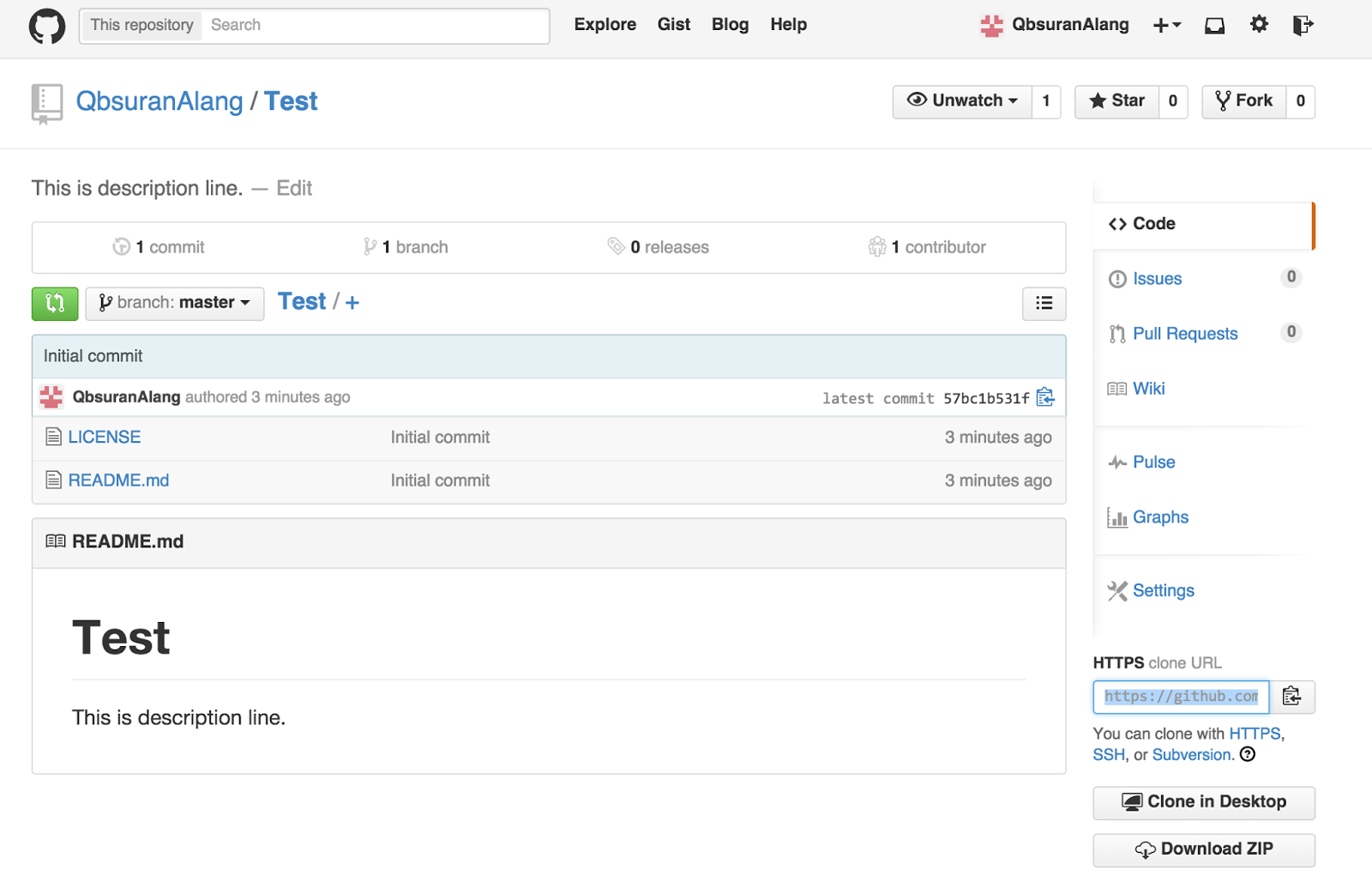
Task: Open the Graphs tab
Action: coord(1160,517)
